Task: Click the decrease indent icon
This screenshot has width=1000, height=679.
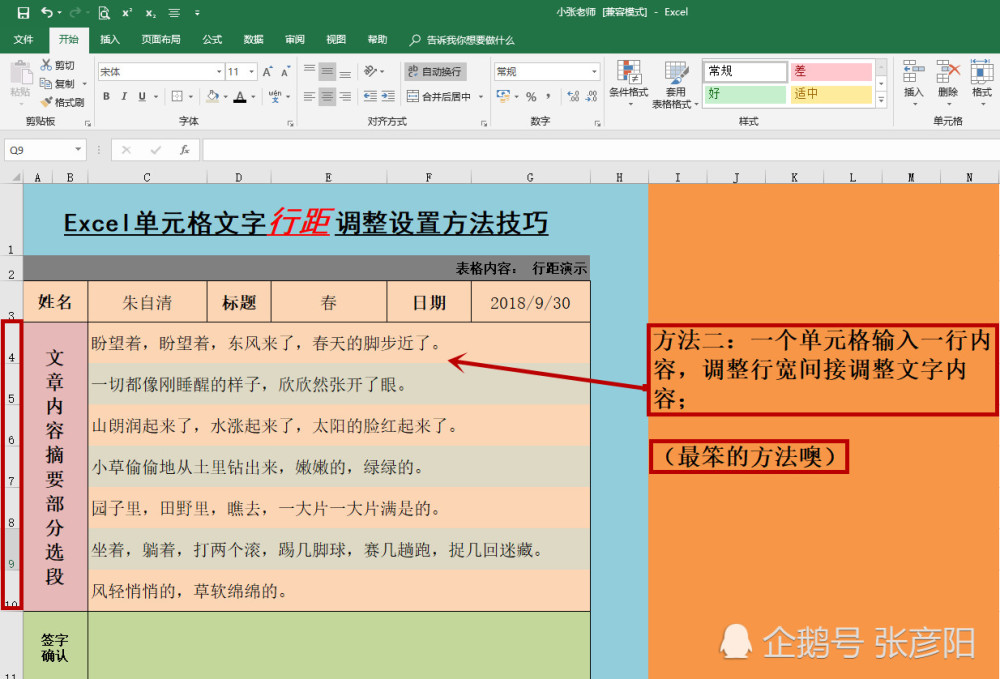Action: coord(370,96)
